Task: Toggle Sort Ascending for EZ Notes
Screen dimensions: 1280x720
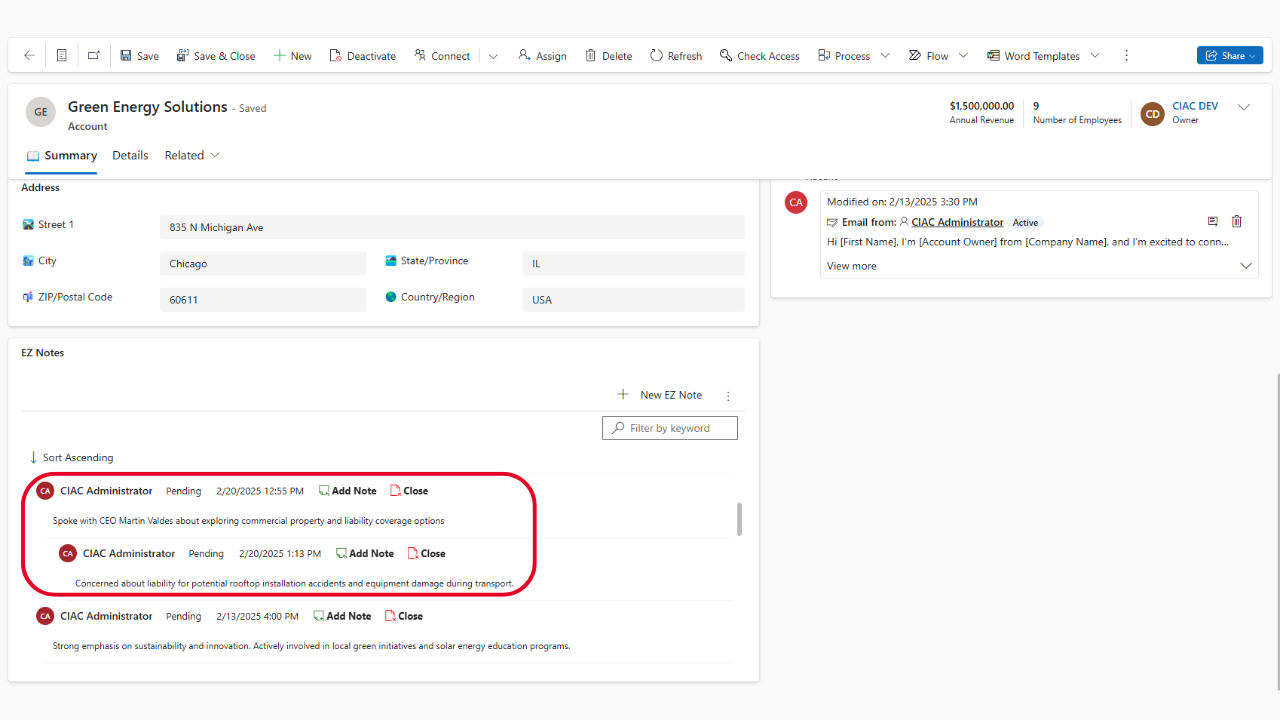Action: pos(71,458)
